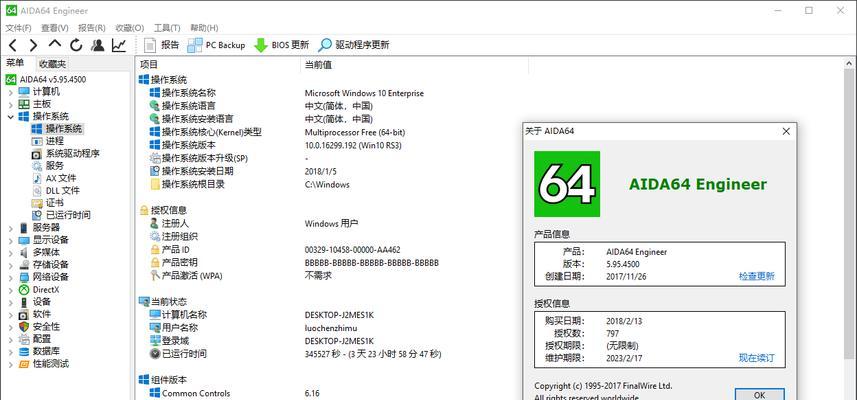Collapse the 操作系统 tree node
Image resolution: width=857 pixels, height=400 pixels.
coord(10,116)
